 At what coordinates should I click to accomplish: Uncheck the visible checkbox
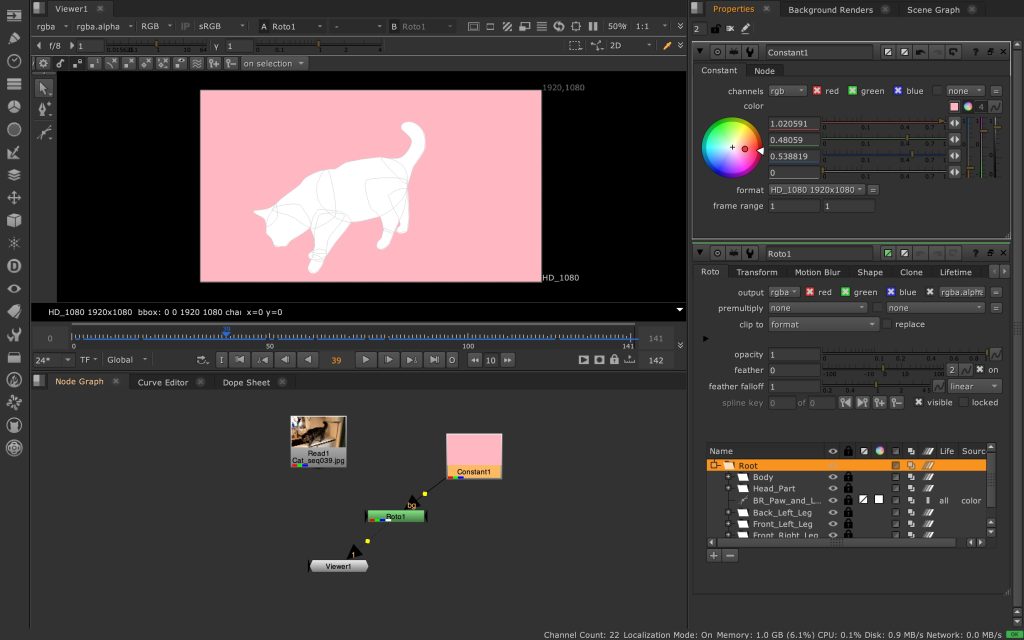918,402
